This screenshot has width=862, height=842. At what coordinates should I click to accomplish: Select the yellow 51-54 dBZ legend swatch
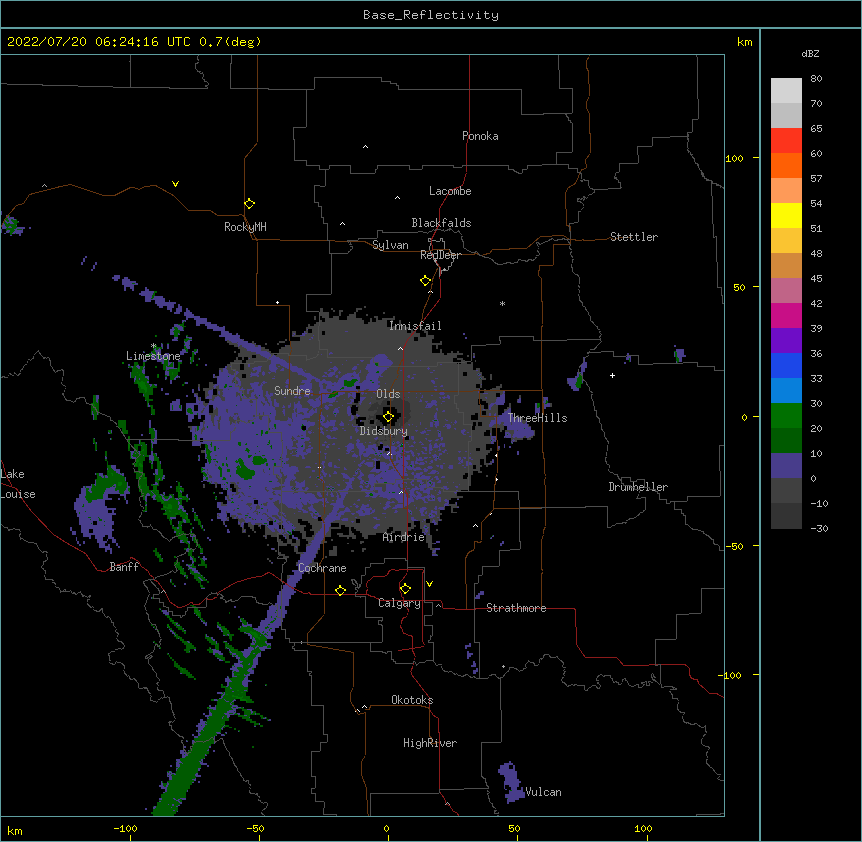pos(786,215)
